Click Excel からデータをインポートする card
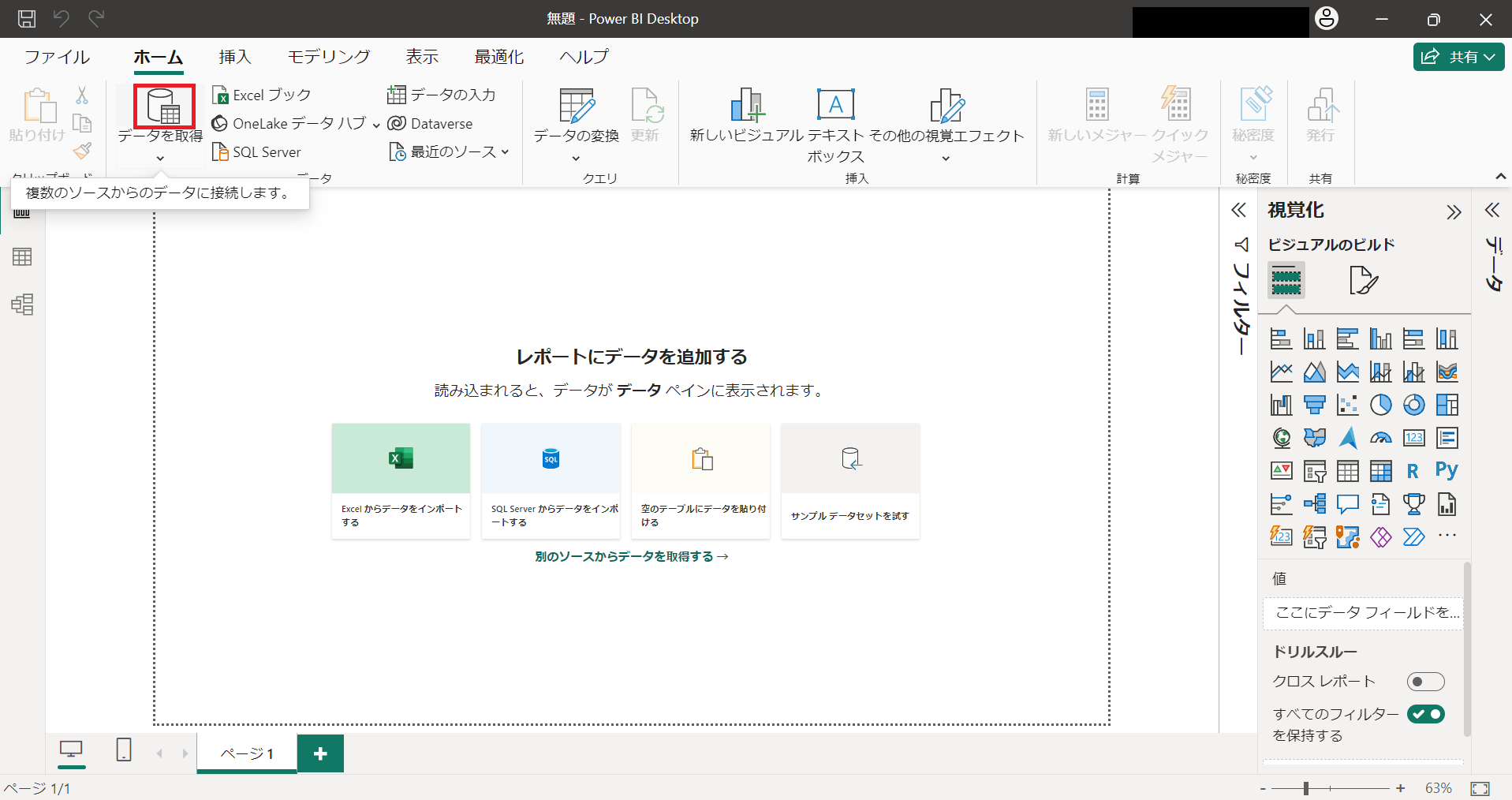Screen dimensions: 1512x800 coord(401,481)
